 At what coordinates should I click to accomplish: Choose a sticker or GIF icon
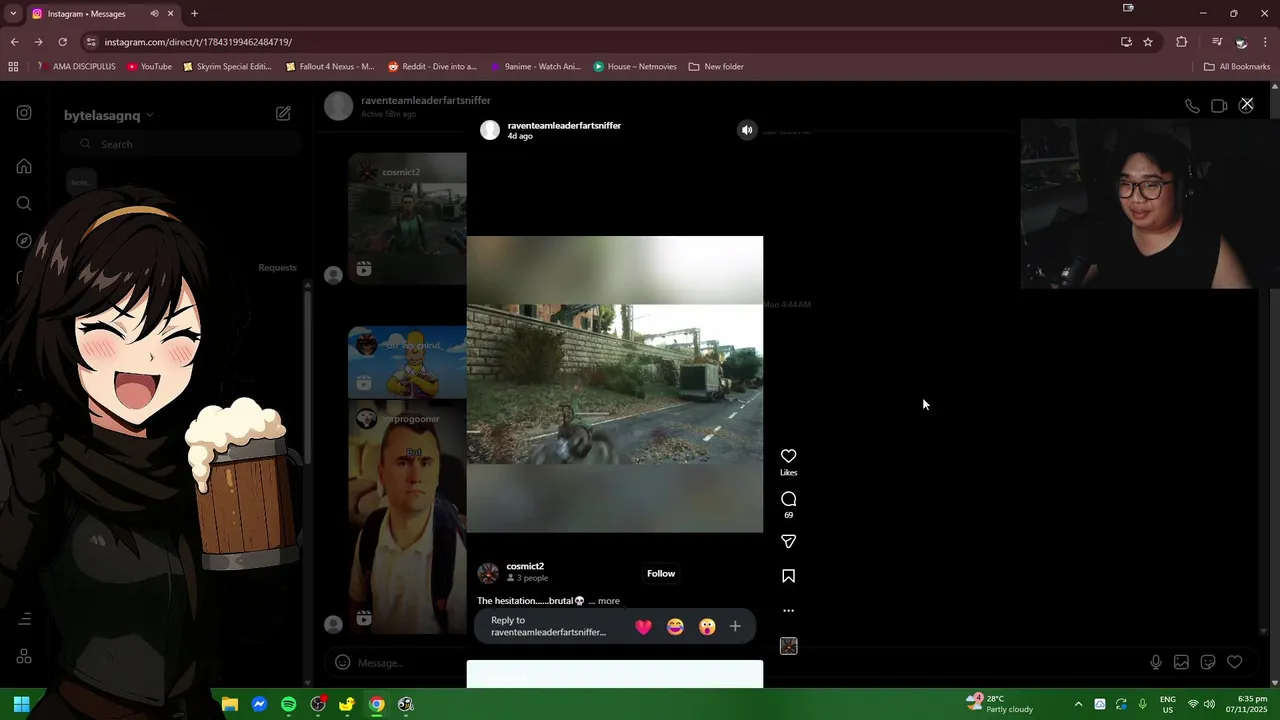pos(1208,662)
